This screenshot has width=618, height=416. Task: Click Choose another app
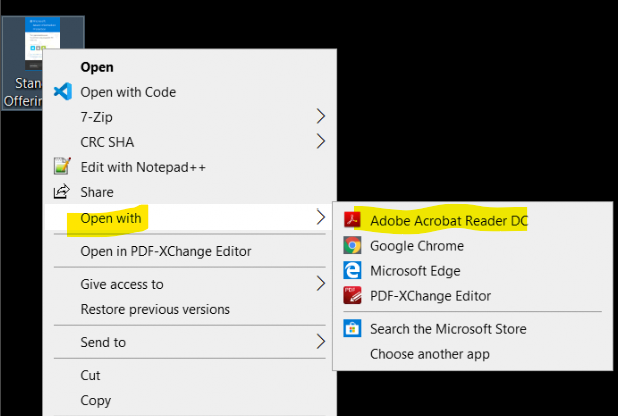(430, 354)
